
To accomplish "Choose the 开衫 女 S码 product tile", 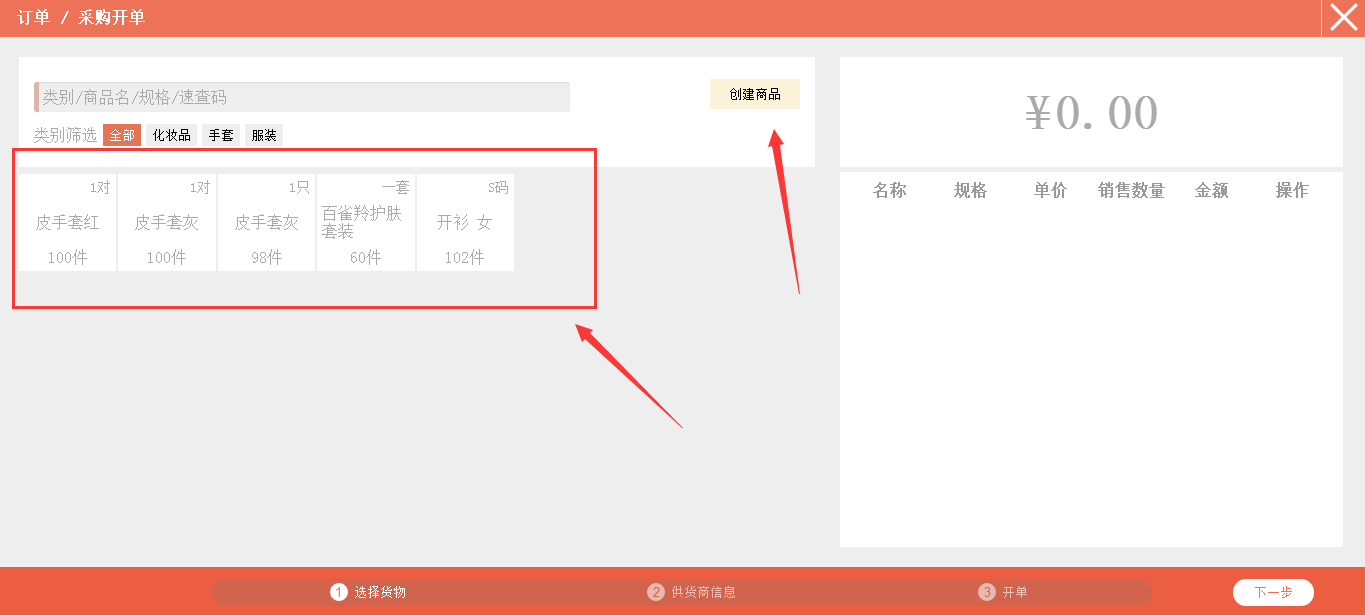I will 465,222.
